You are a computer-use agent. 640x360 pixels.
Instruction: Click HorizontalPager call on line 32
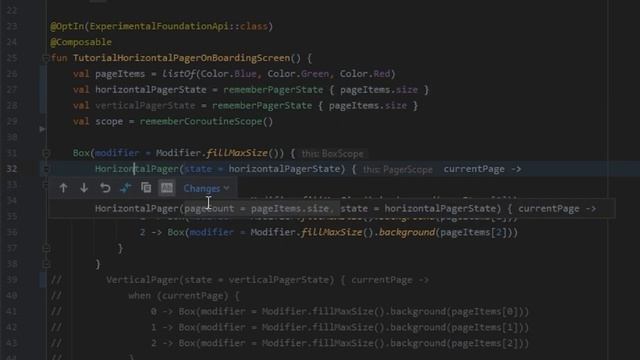[137, 169]
